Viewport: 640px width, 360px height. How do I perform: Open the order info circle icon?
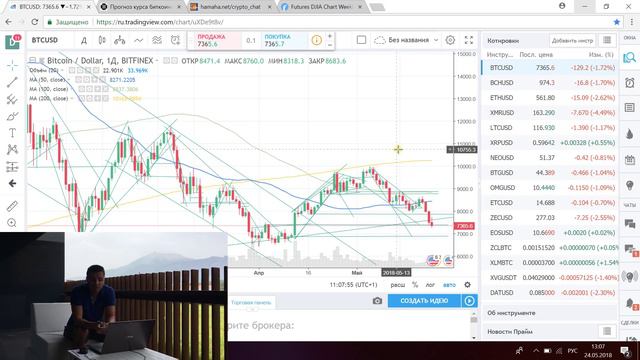316,40
